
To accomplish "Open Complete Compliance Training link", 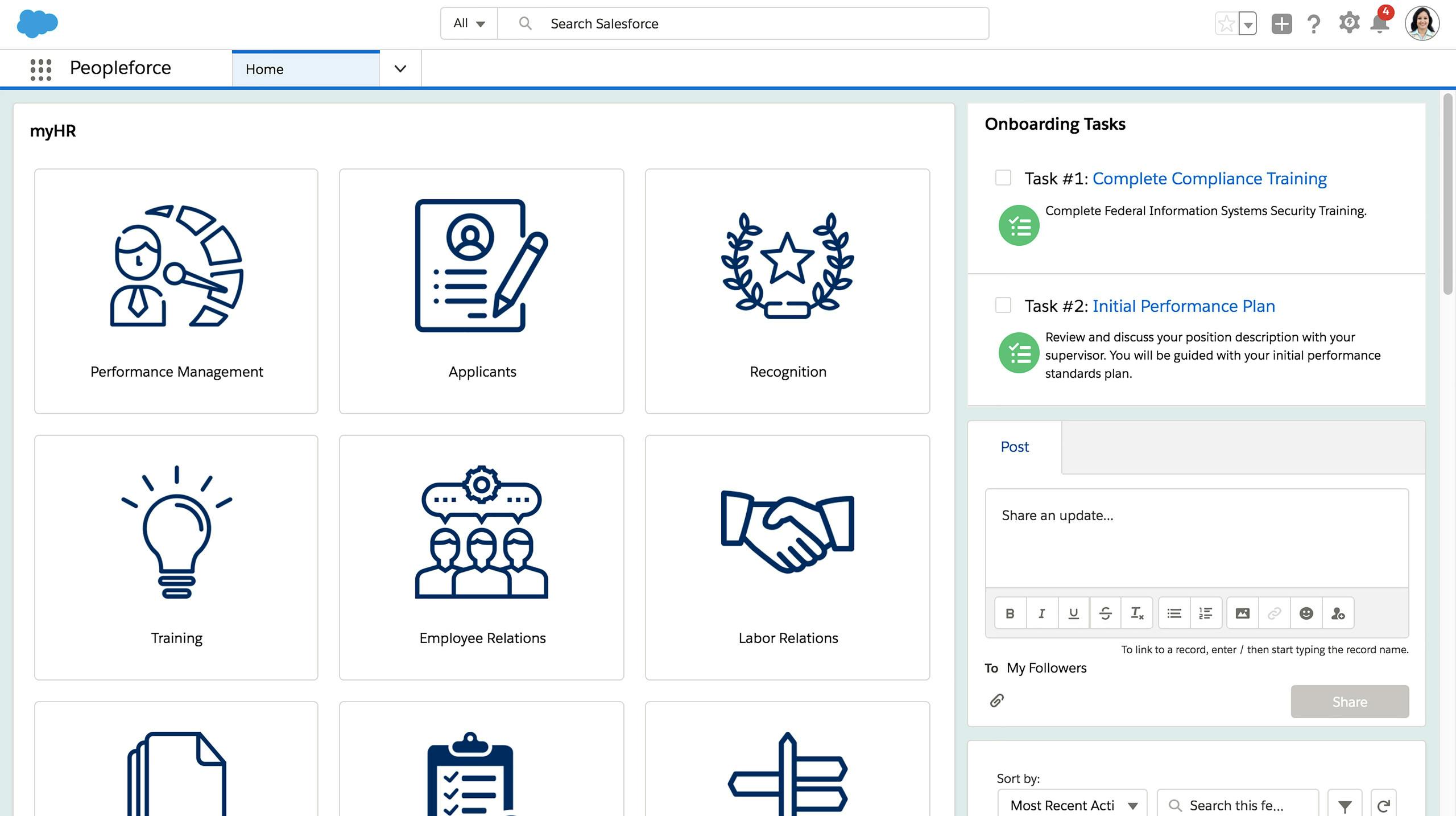I will click(x=1209, y=179).
